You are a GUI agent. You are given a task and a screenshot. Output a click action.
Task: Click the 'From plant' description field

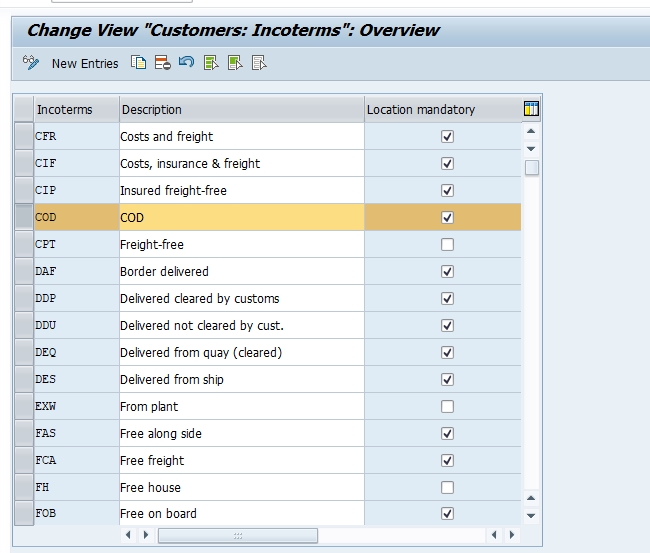pos(242,406)
